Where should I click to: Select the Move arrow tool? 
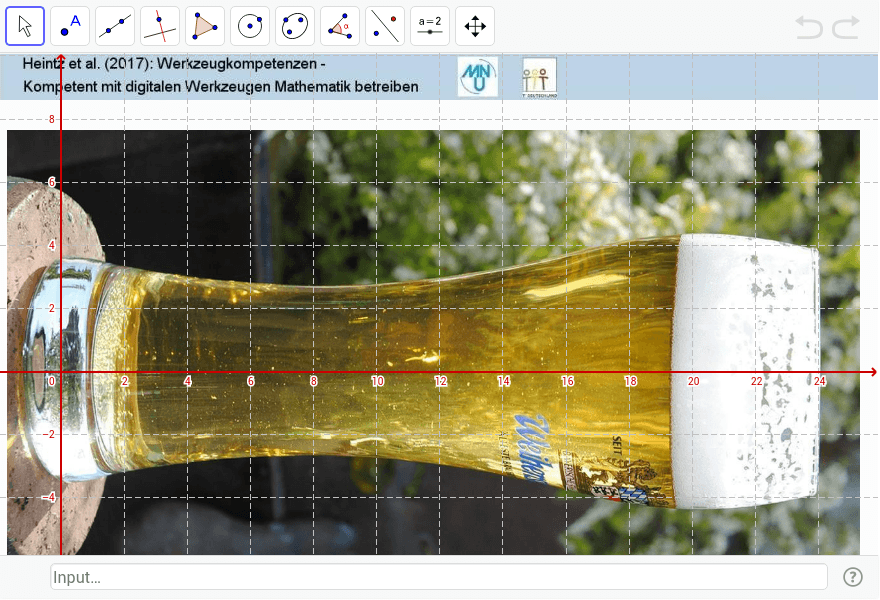coord(25,26)
